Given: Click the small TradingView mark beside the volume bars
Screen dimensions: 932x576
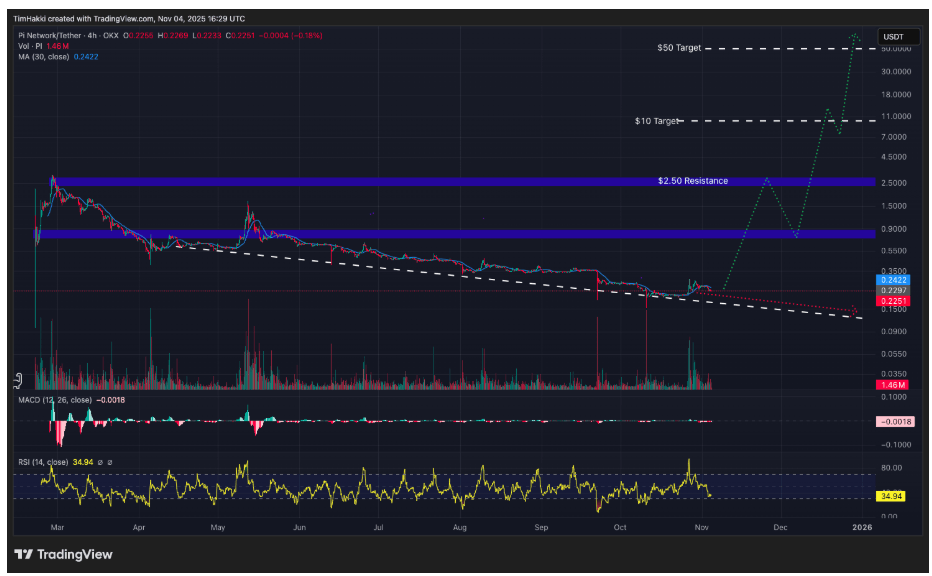Looking at the screenshot, I should tap(18, 379).
